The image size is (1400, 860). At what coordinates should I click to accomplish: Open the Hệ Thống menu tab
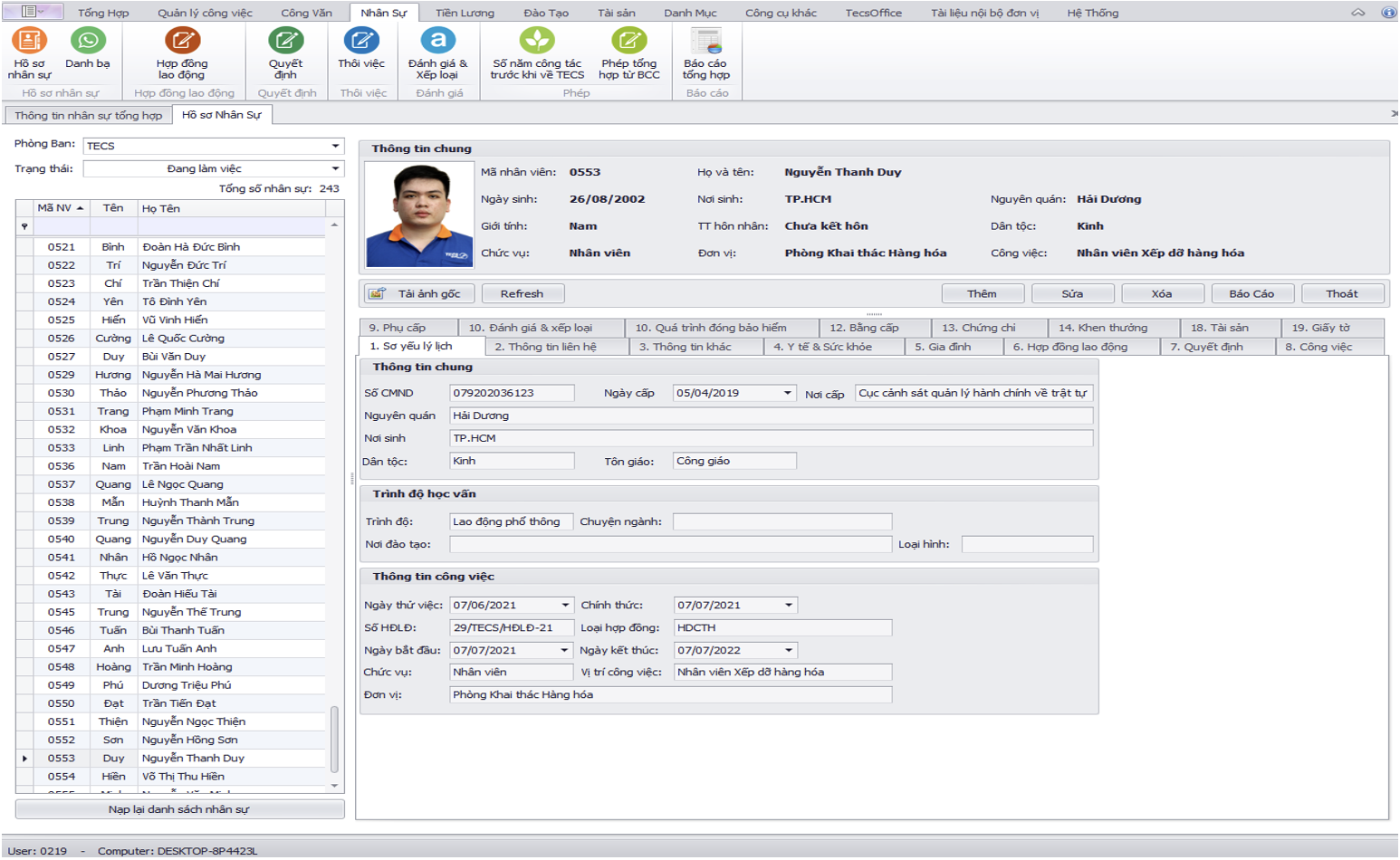click(x=1093, y=13)
